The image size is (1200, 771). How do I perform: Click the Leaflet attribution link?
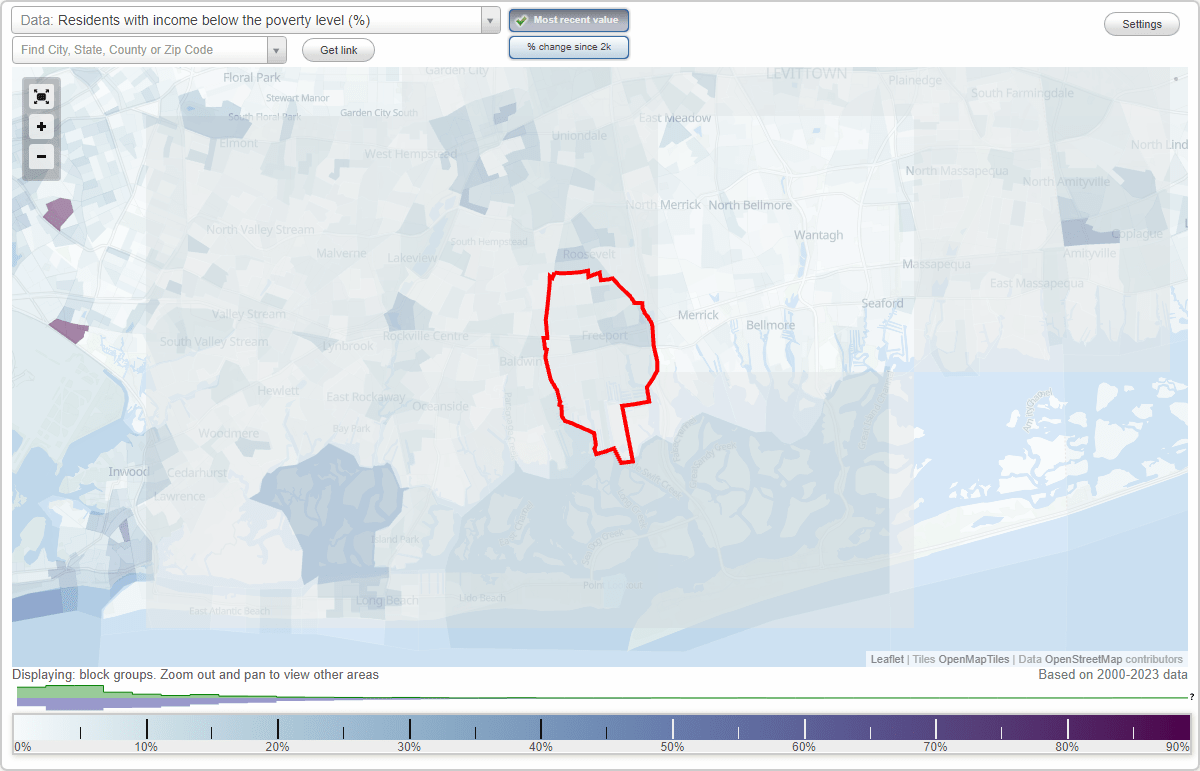[x=887, y=659]
